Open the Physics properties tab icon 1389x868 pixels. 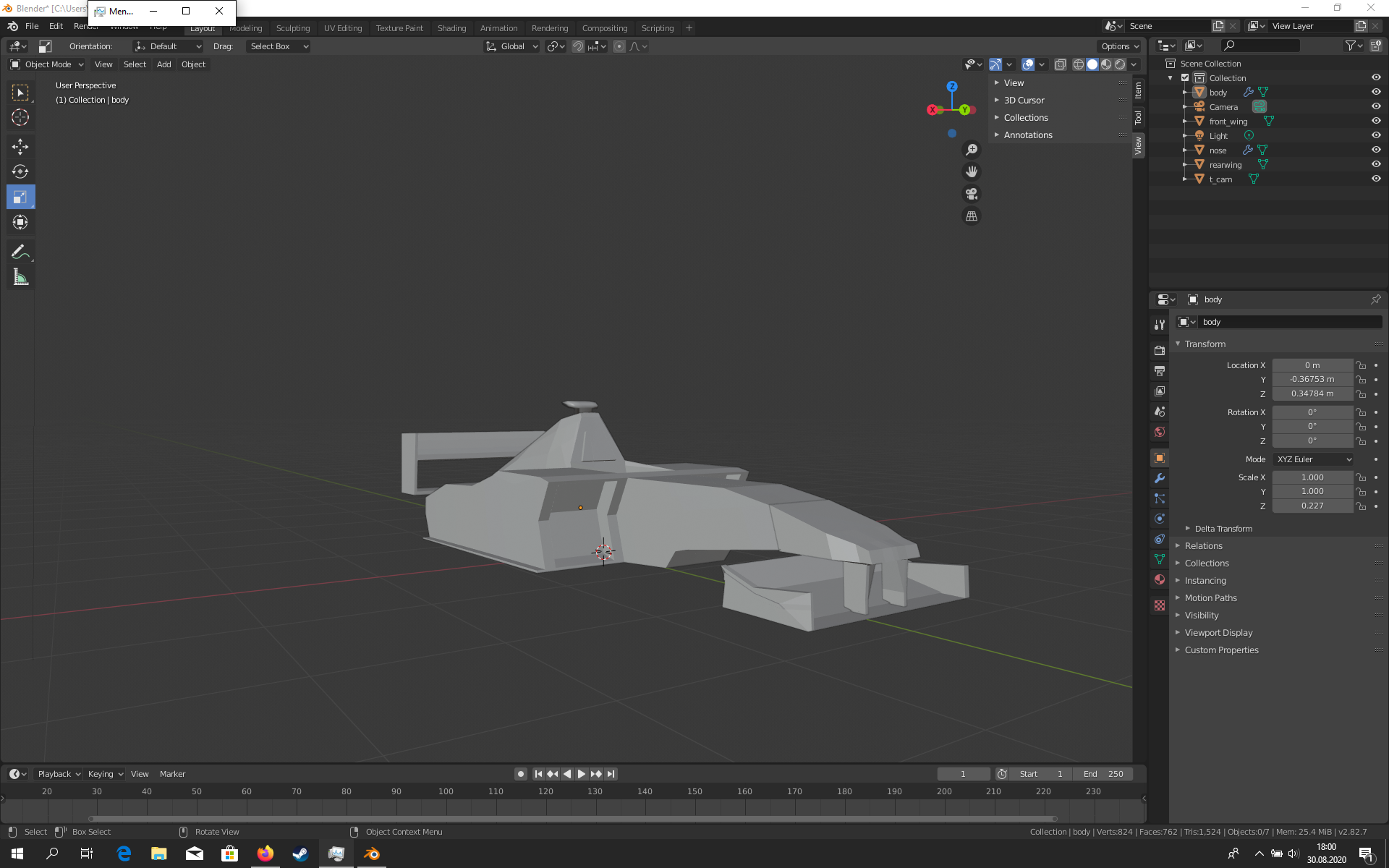coord(1160,519)
